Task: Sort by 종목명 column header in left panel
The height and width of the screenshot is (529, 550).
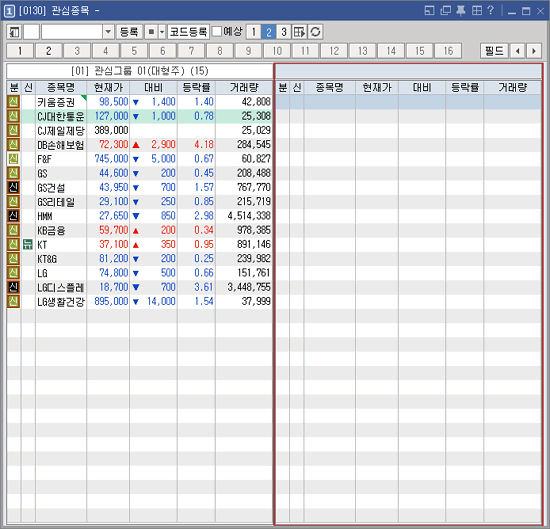Action: tap(61, 87)
